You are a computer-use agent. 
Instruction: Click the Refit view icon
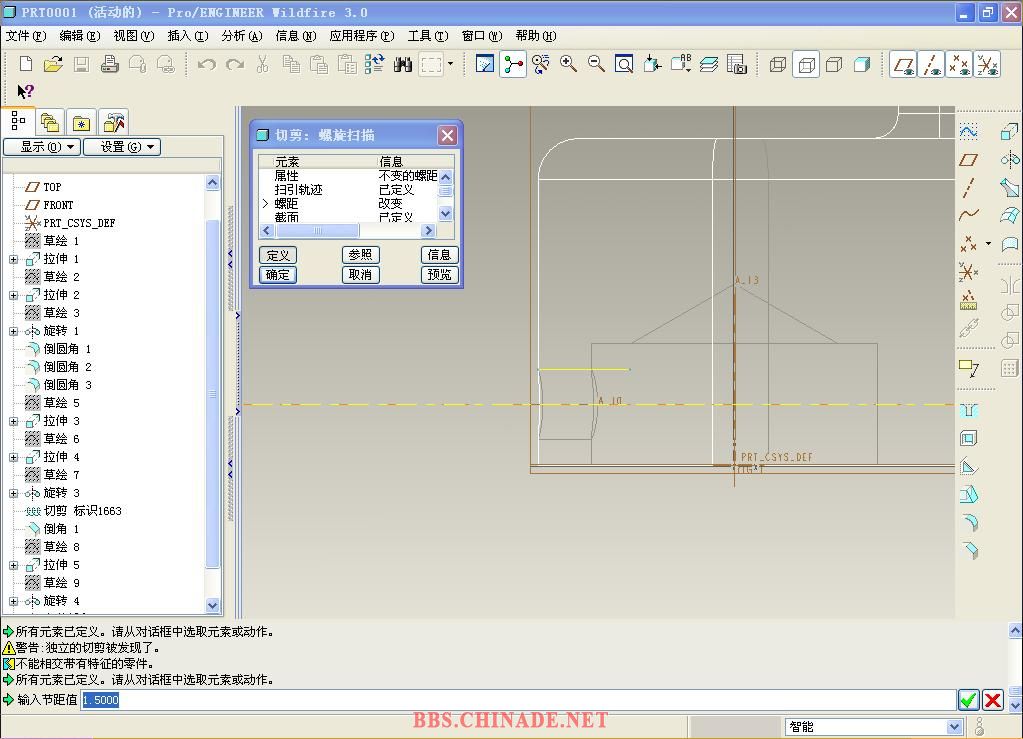(624, 64)
